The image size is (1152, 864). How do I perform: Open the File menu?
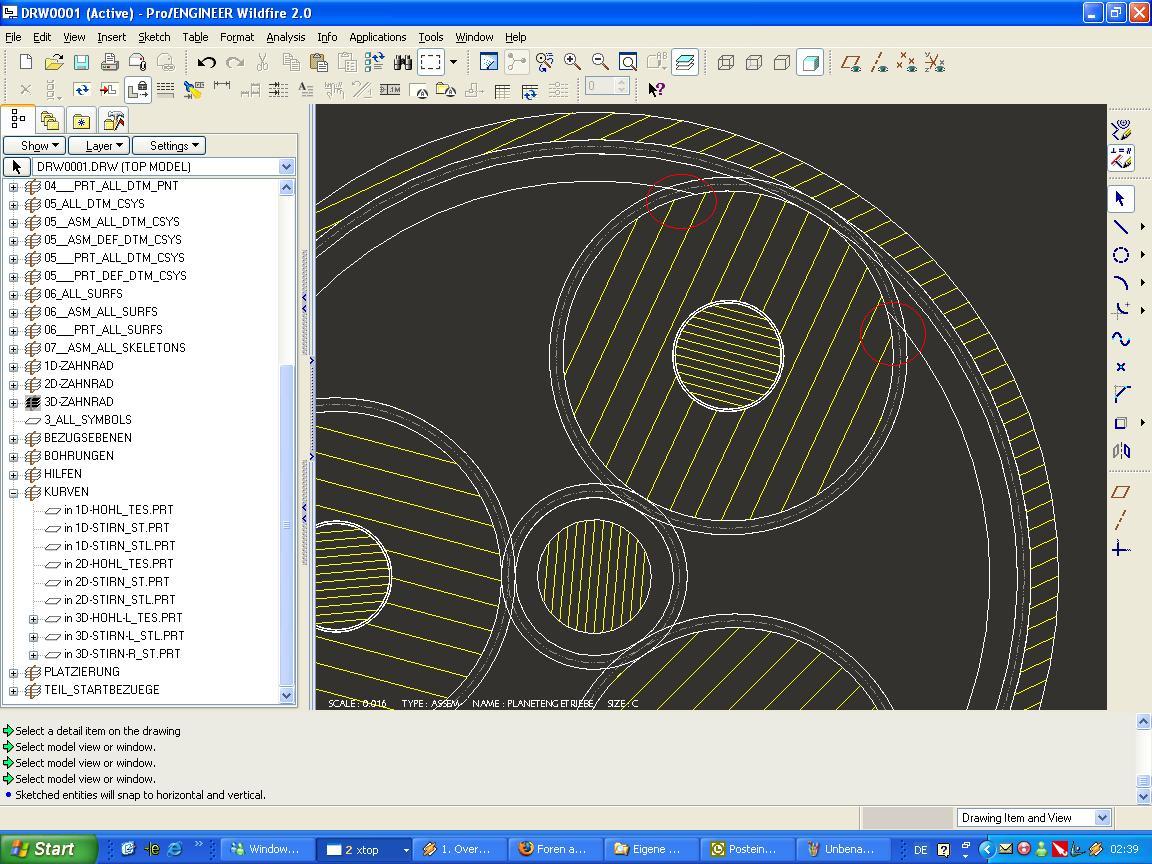point(13,37)
